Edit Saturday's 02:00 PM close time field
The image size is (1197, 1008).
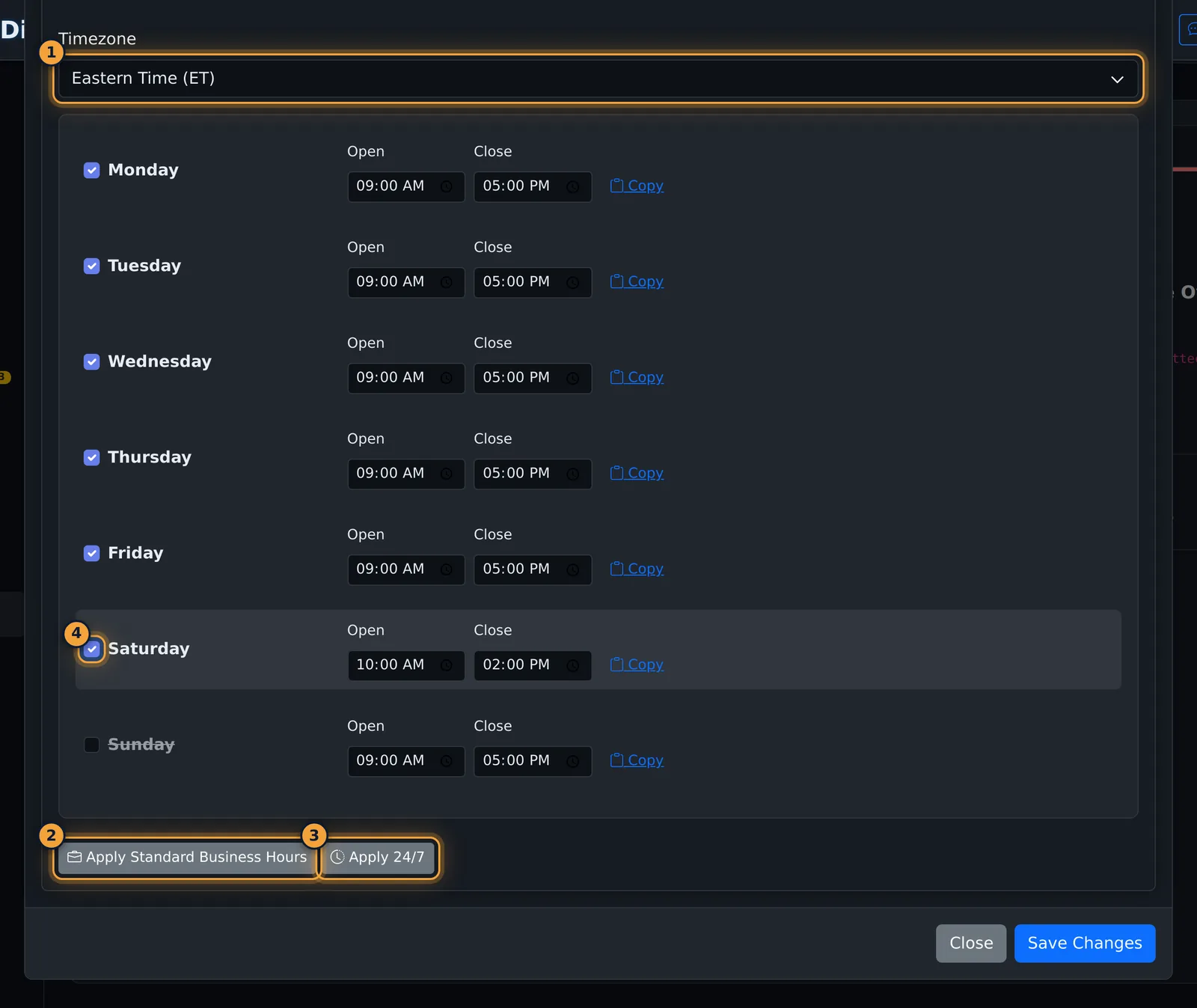tap(533, 665)
